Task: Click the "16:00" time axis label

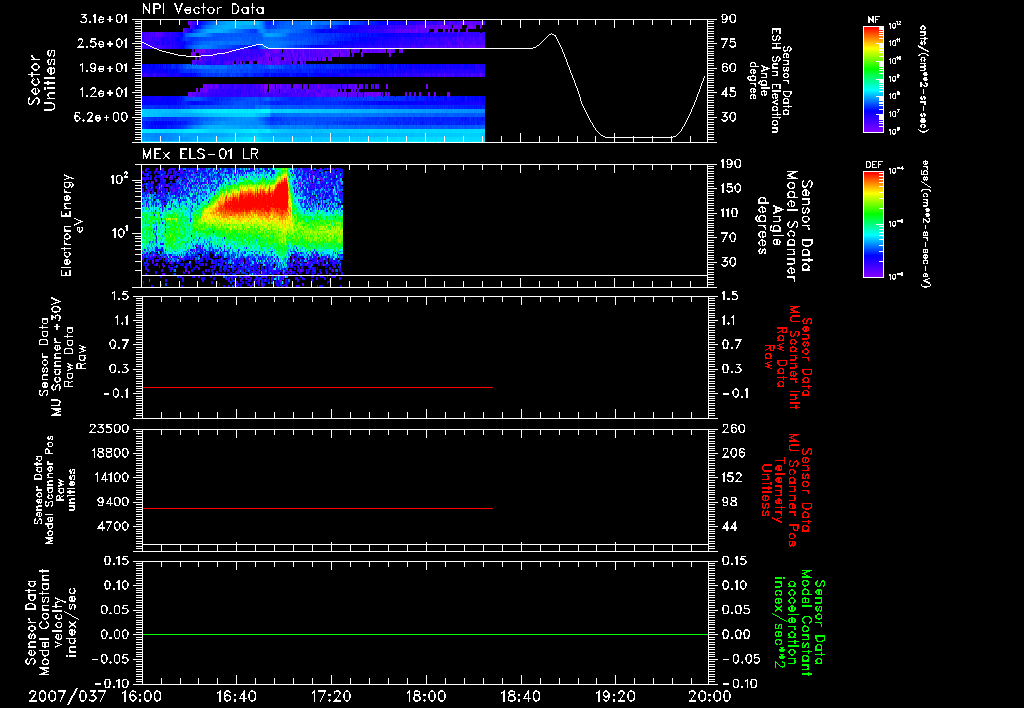Action: [142, 696]
